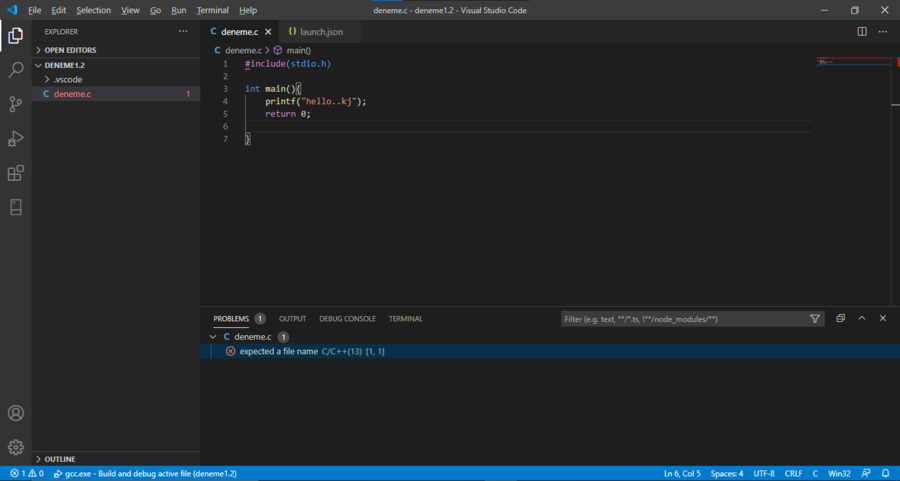
Task: Click the printf("hello..kj") code line
Action: (x=315, y=101)
